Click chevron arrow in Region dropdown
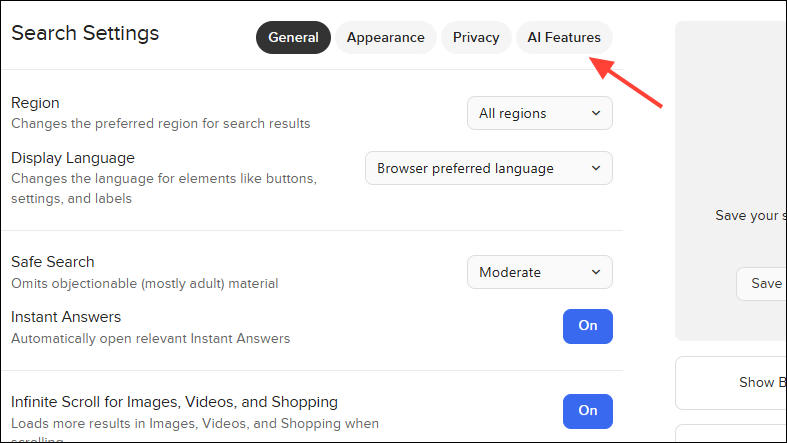This screenshot has width=787, height=443. (596, 113)
